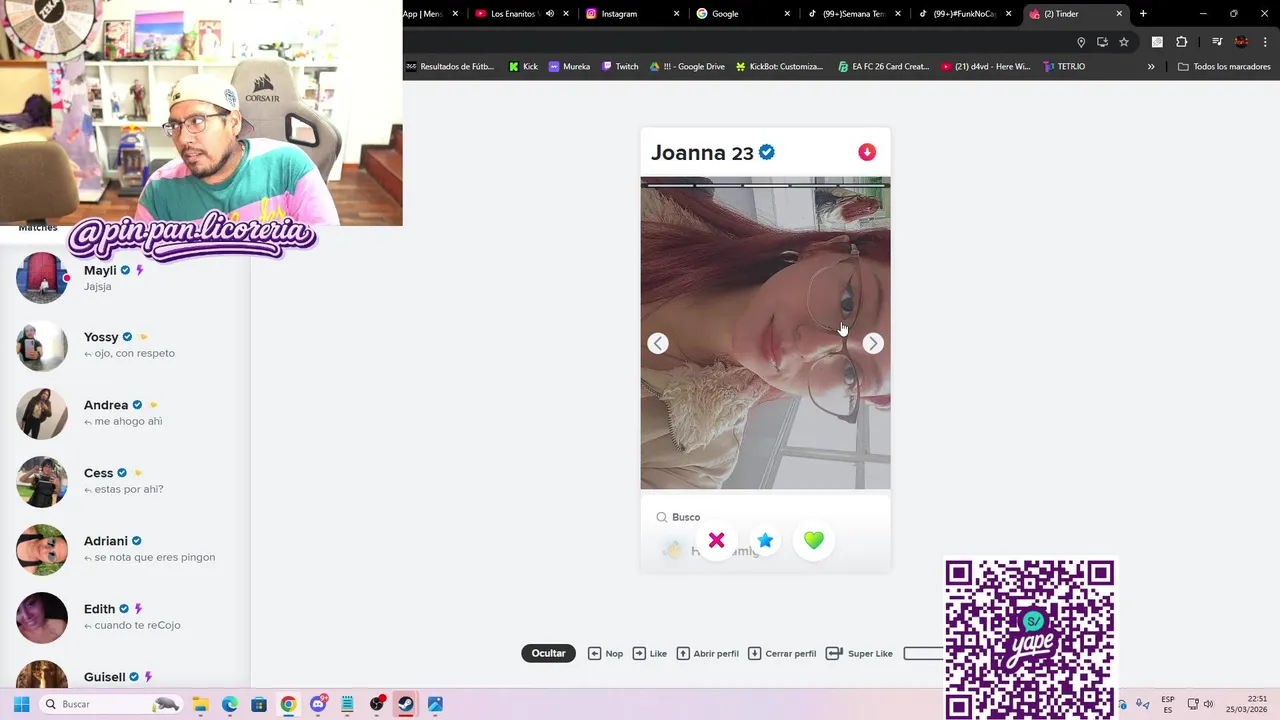1280x720 pixels.
Task: Open the Windows Start menu
Action: [21, 704]
